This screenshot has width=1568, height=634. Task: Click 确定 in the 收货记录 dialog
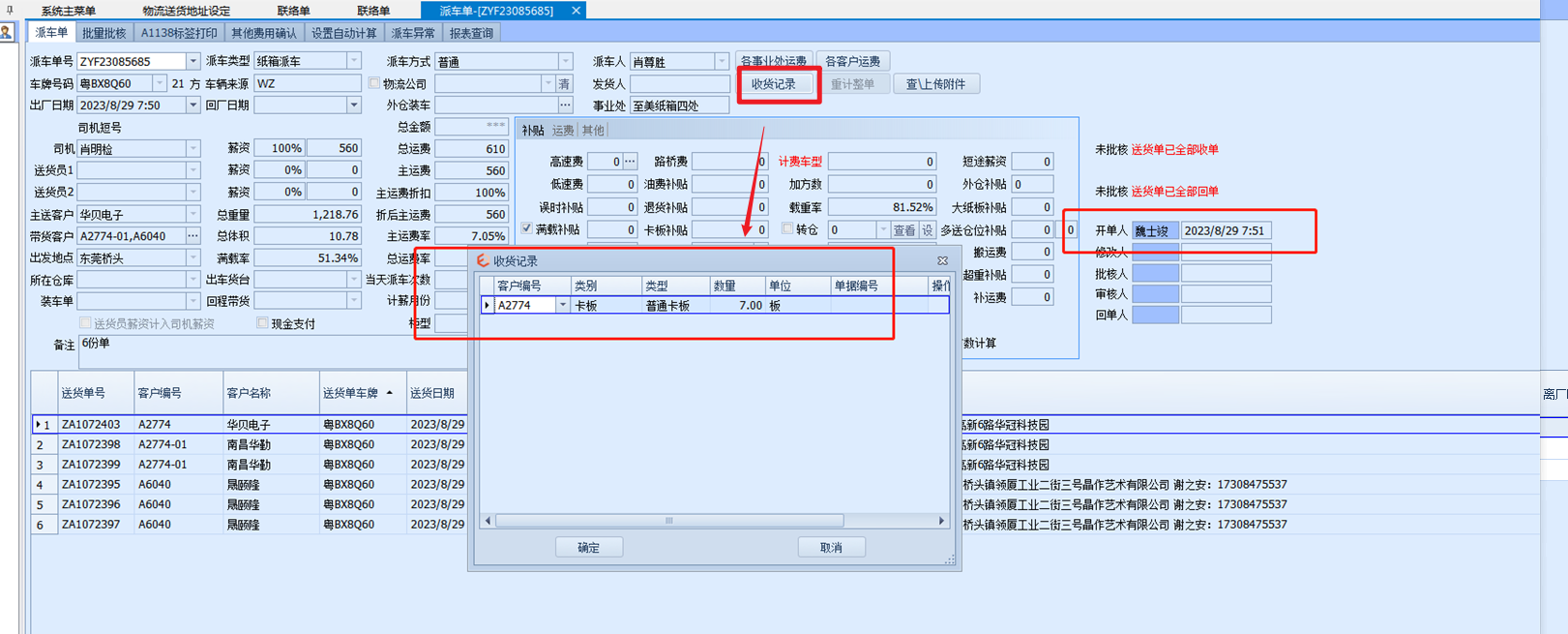coord(588,548)
